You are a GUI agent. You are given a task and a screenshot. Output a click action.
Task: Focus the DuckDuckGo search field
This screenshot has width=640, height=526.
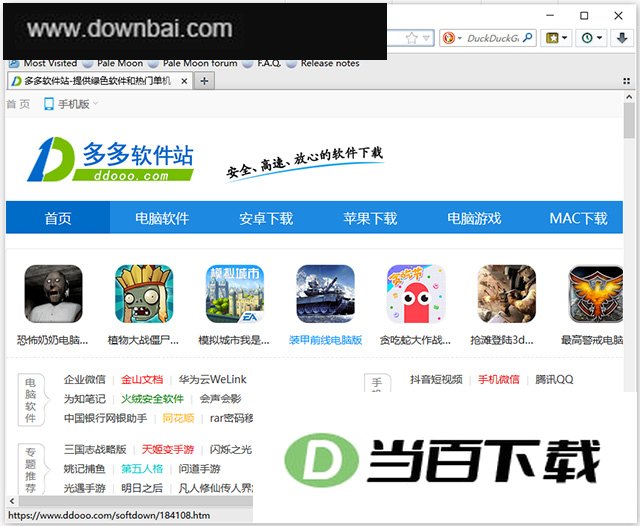[493, 38]
